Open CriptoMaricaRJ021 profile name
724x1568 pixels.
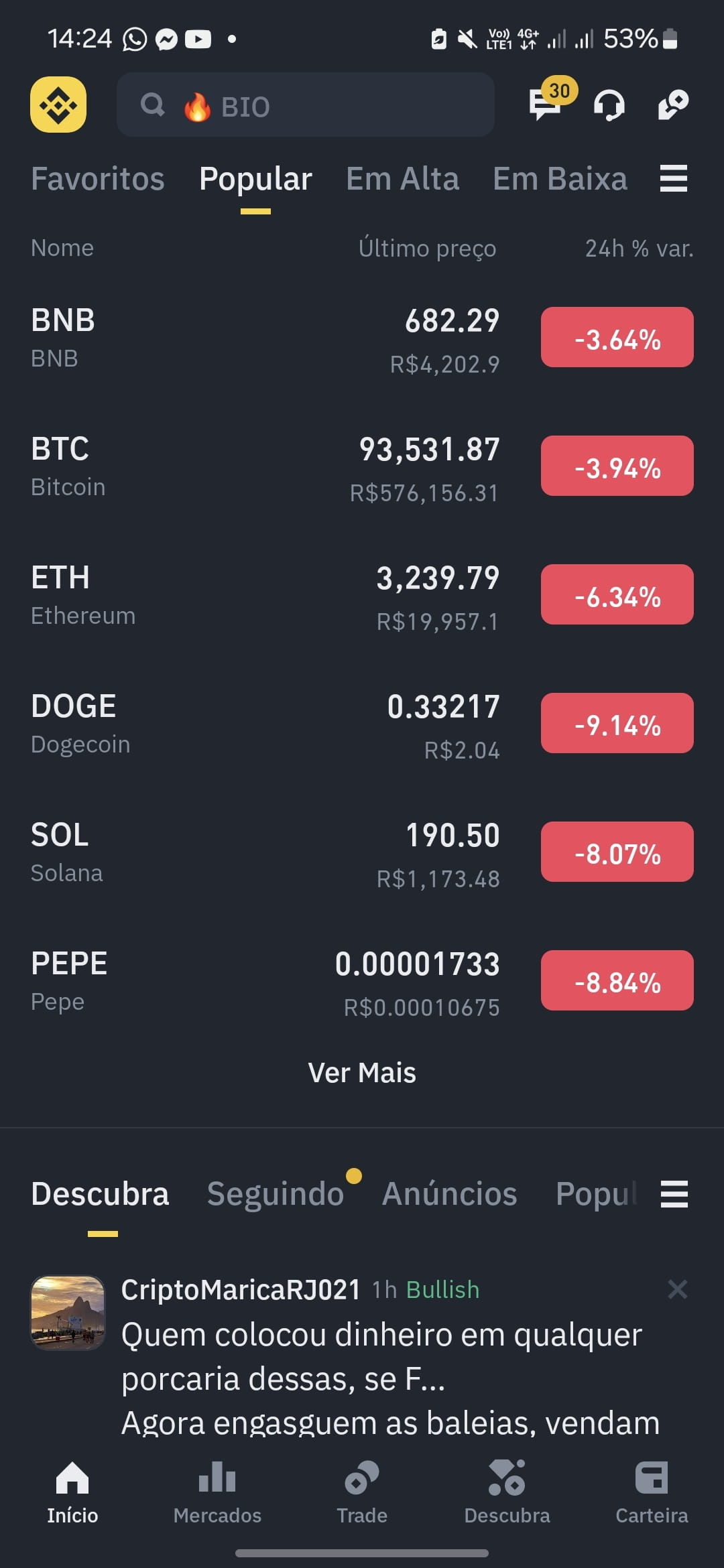(x=241, y=1289)
